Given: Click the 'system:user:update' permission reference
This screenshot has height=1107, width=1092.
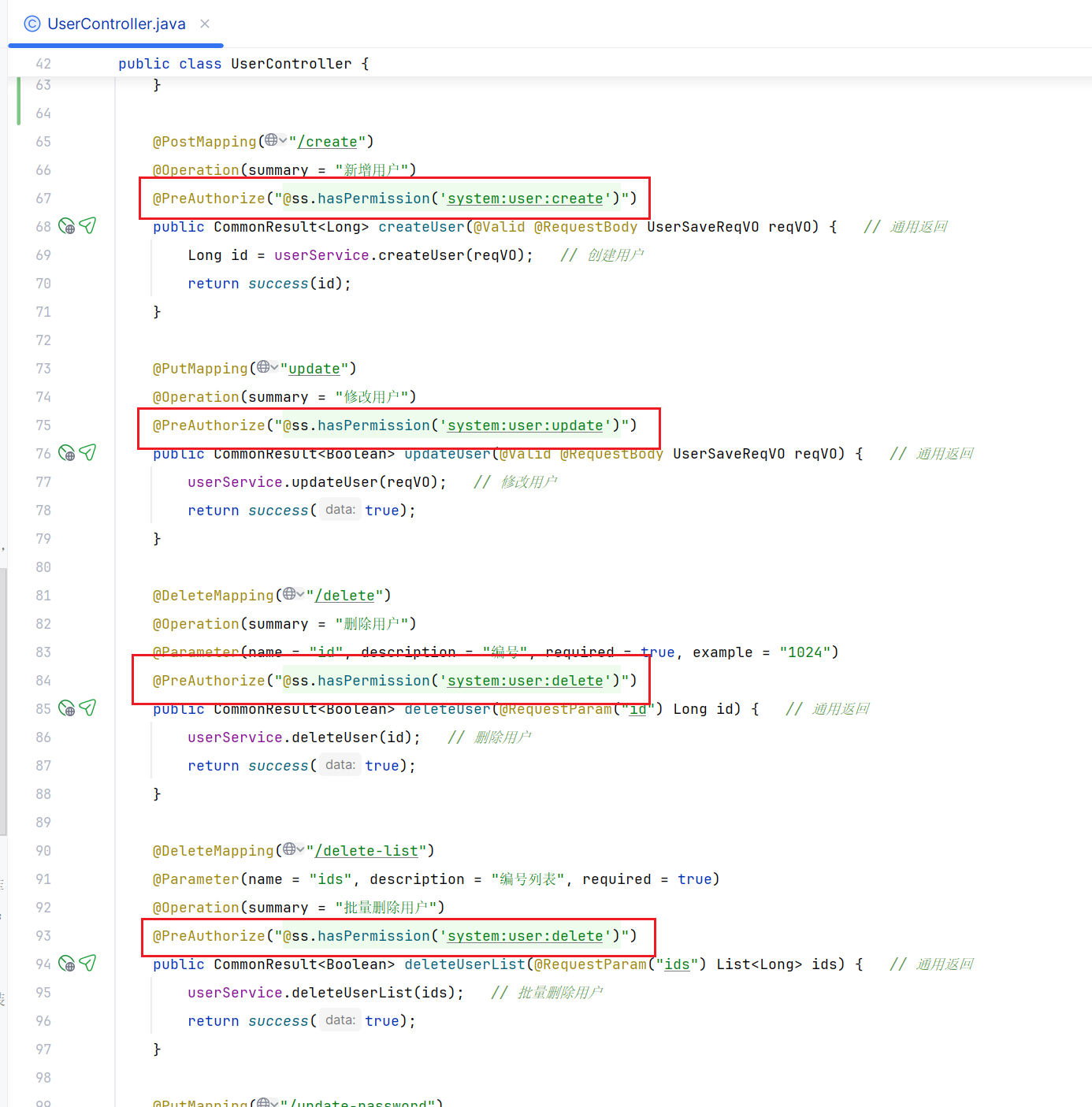Looking at the screenshot, I should point(525,425).
